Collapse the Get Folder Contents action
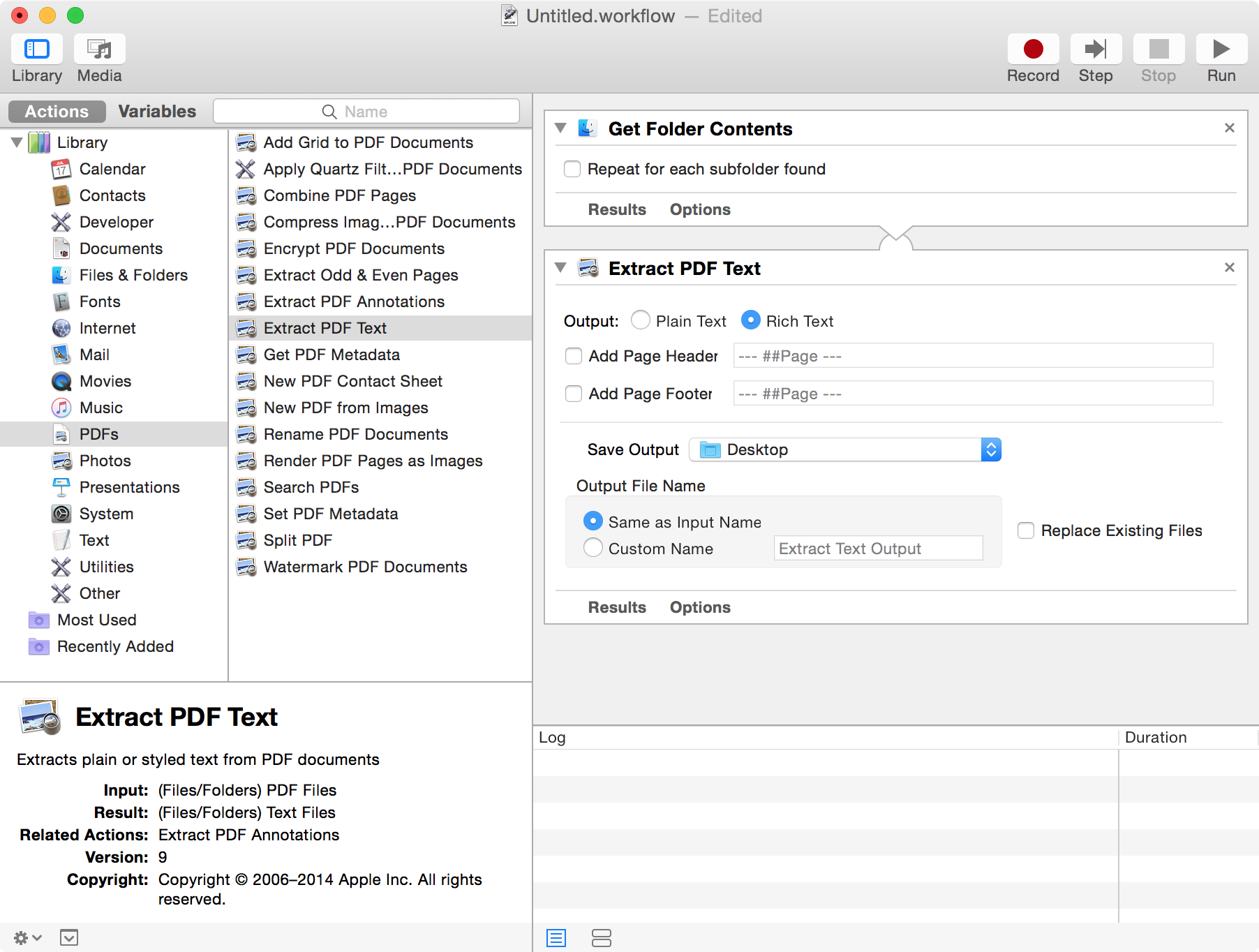Screen dimensions: 1259x952 coord(560,128)
